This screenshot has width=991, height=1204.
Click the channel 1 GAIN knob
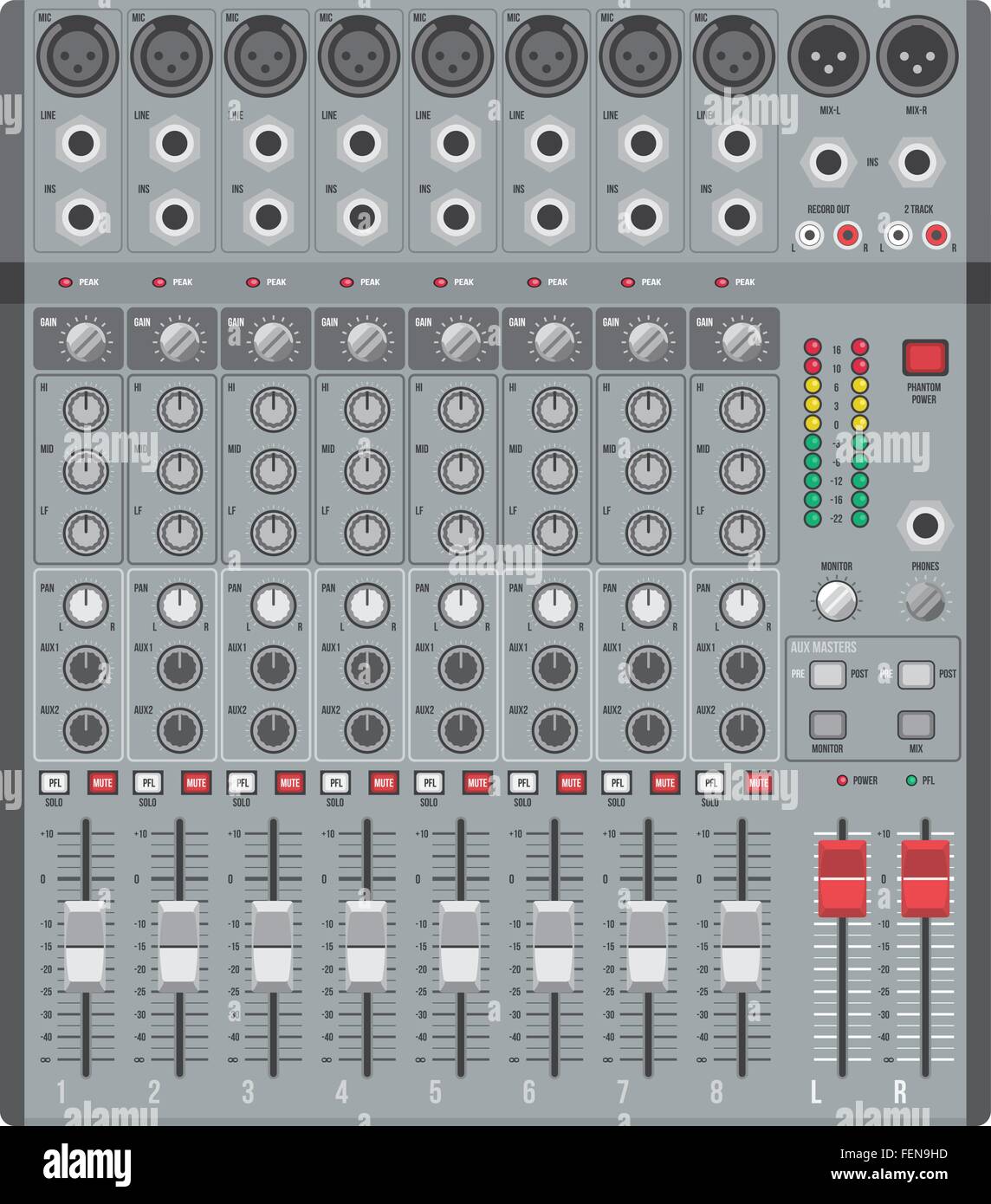86,340
